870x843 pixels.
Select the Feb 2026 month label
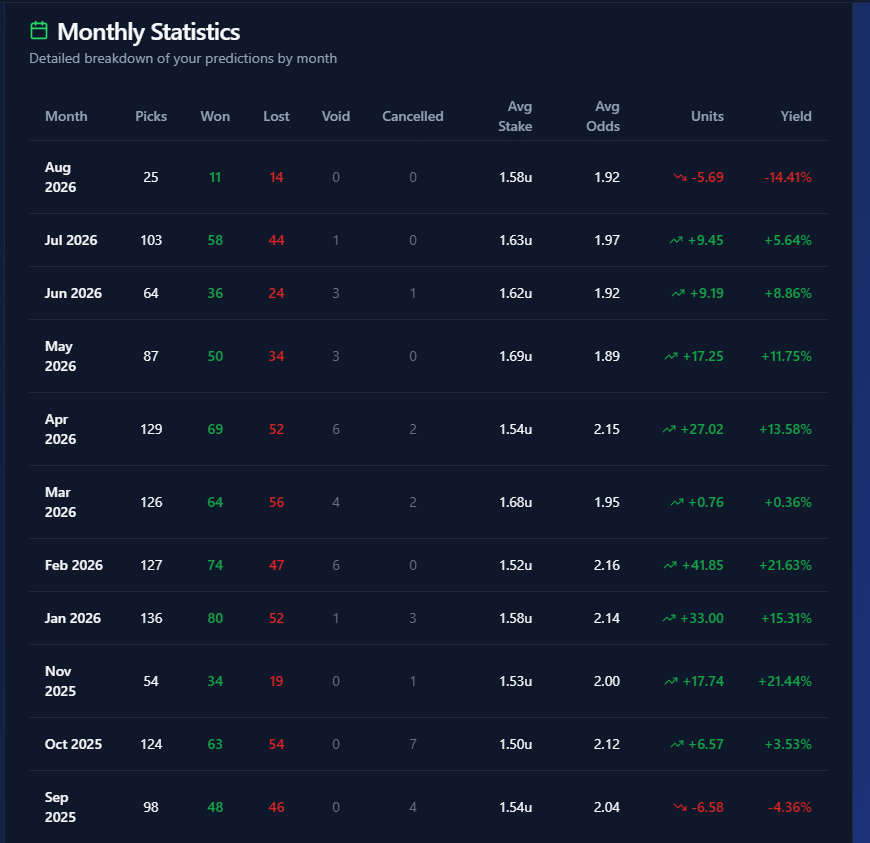coord(74,565)
